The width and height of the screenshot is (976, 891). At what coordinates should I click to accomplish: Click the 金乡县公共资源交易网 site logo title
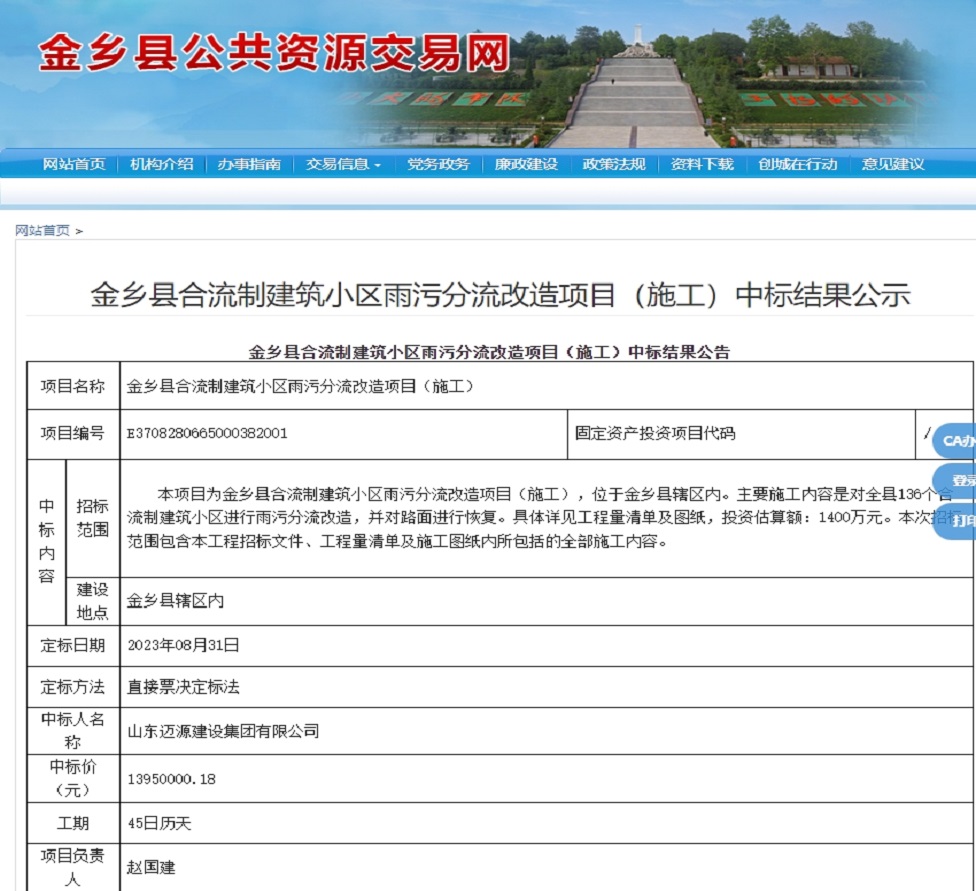point(274,53)
